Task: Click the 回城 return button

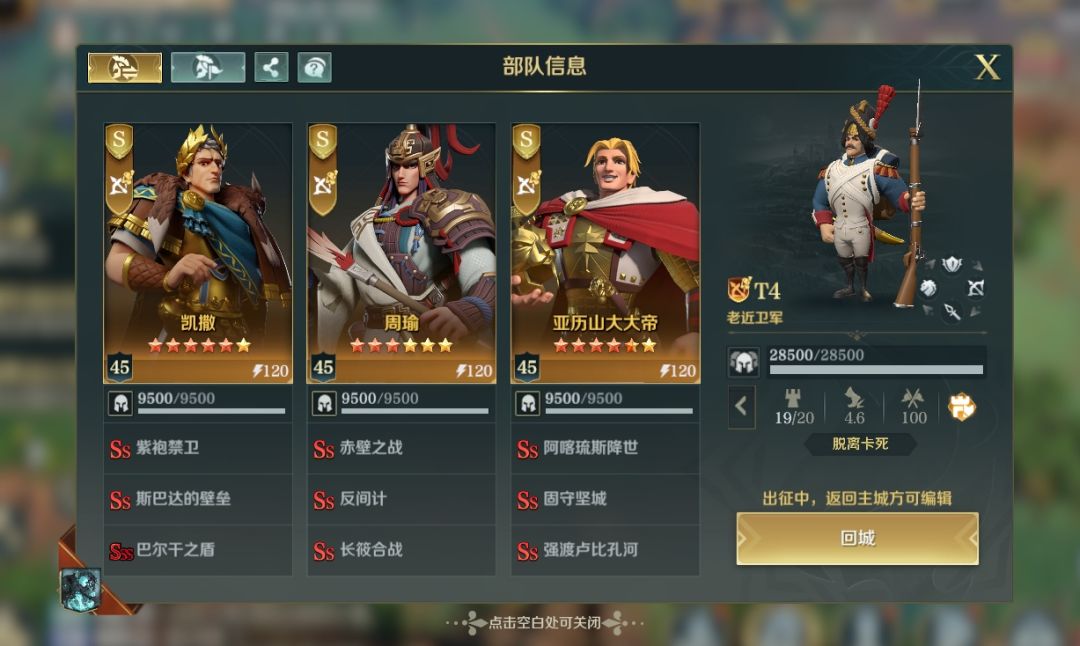Action: [x=858, y=539]
